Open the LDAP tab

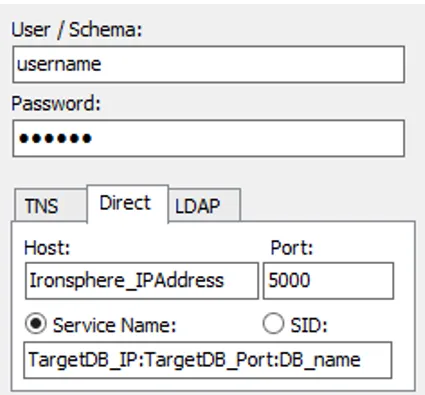(205, 205)
